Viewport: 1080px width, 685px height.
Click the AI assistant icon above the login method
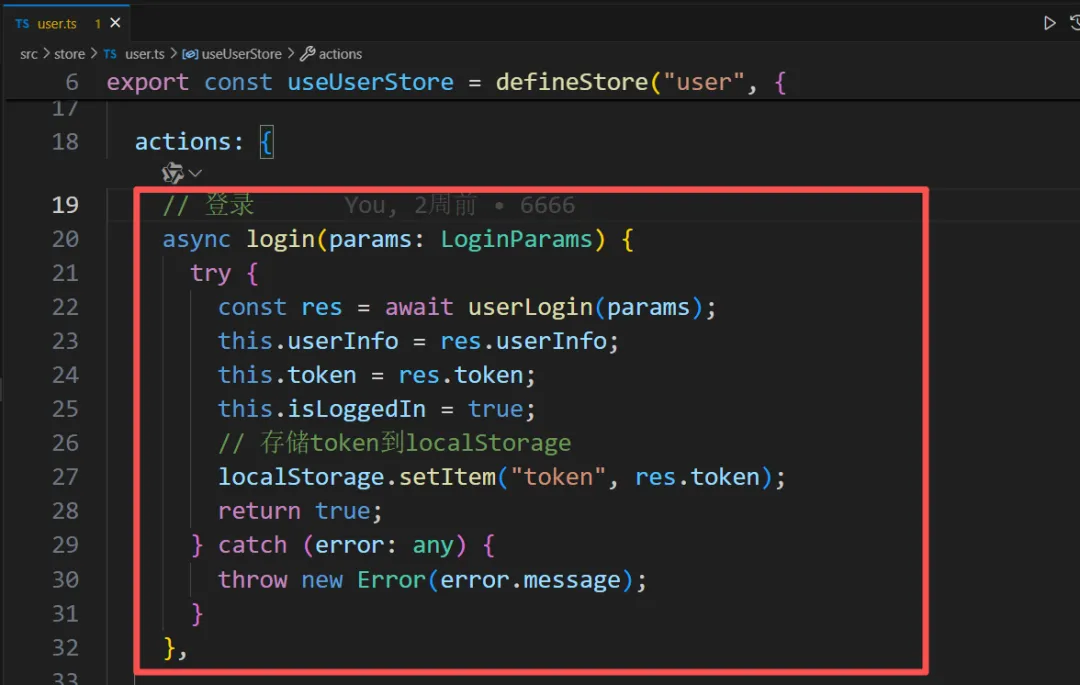pos(173,174)
